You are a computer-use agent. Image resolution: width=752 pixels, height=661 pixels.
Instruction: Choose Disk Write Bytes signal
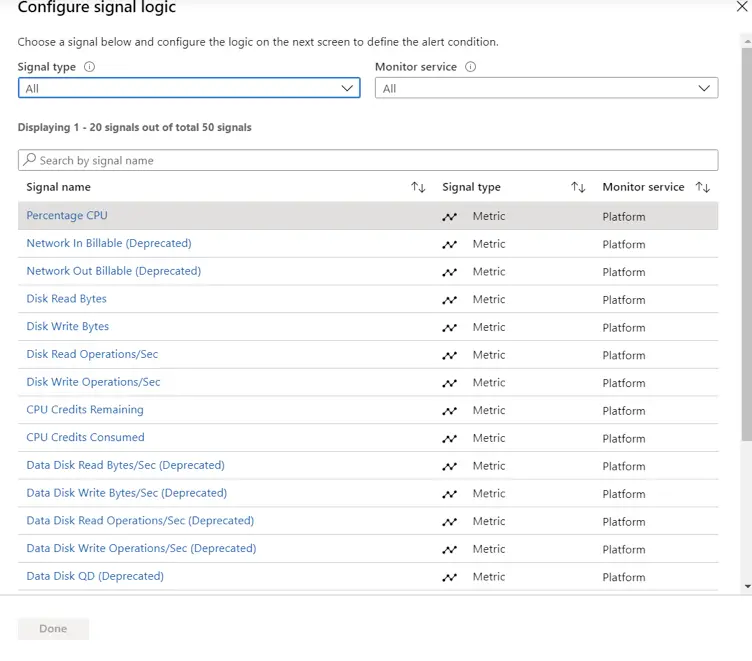pyautogui.click(x=68, y=327)
